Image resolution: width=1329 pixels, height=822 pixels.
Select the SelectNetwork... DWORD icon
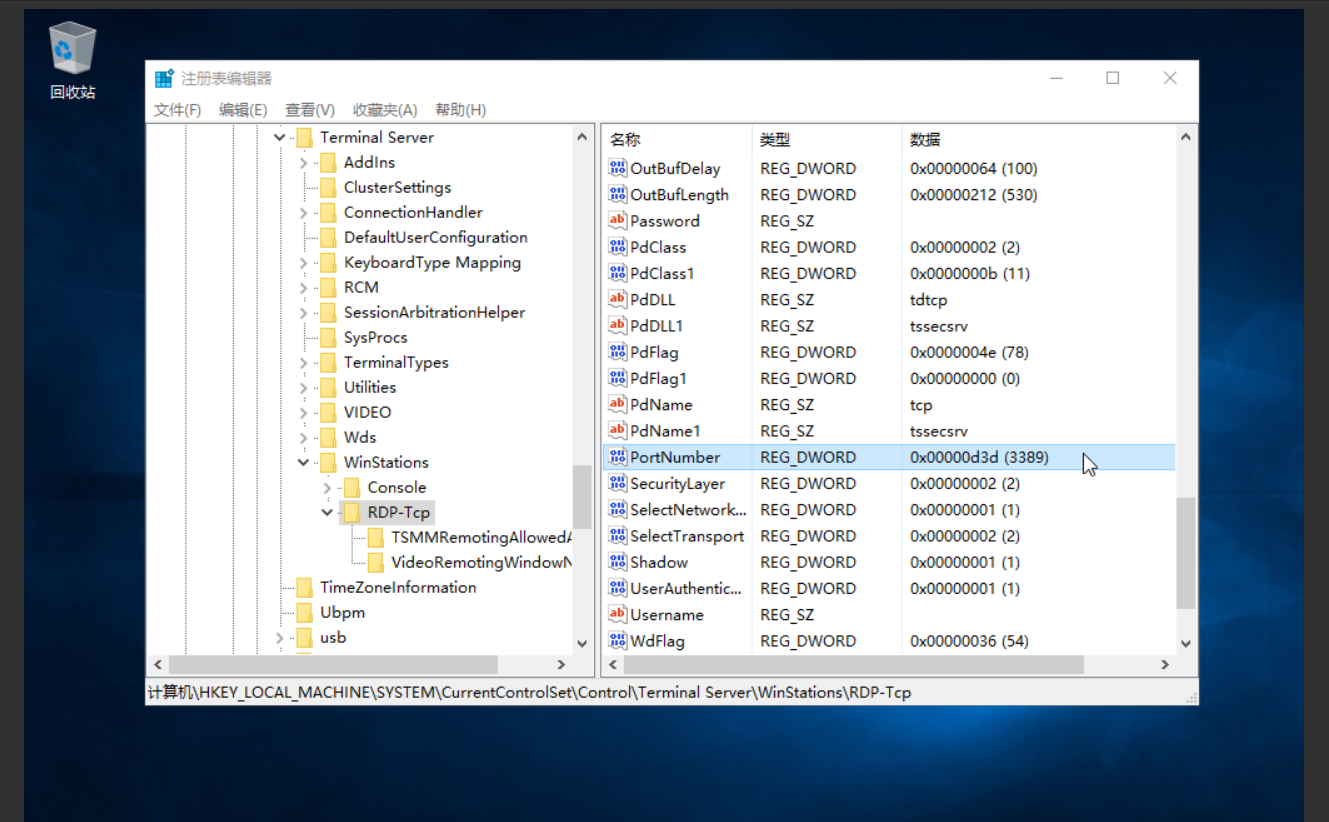pyautogui.click(x=618, y=509)
